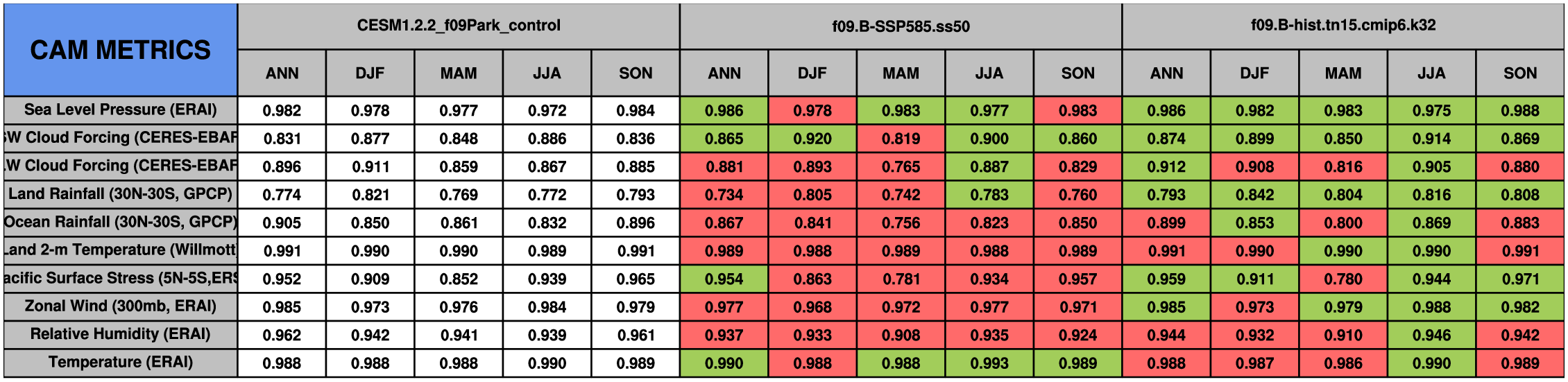The height and width of the screenshot is (382, 1568).
Task: Select the f09.B-hist.tn15.cmip6.k32 group header
Action: point(1343,26)
